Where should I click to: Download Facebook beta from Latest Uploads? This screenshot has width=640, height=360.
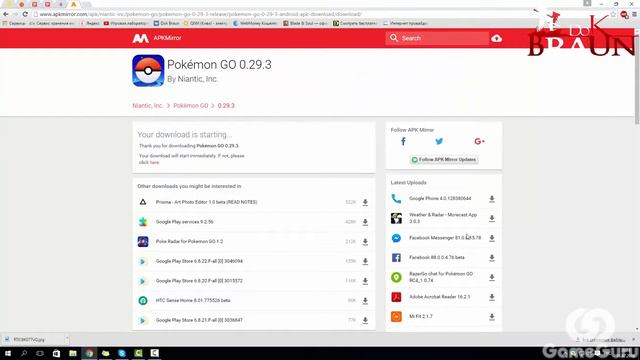point(492,258)
